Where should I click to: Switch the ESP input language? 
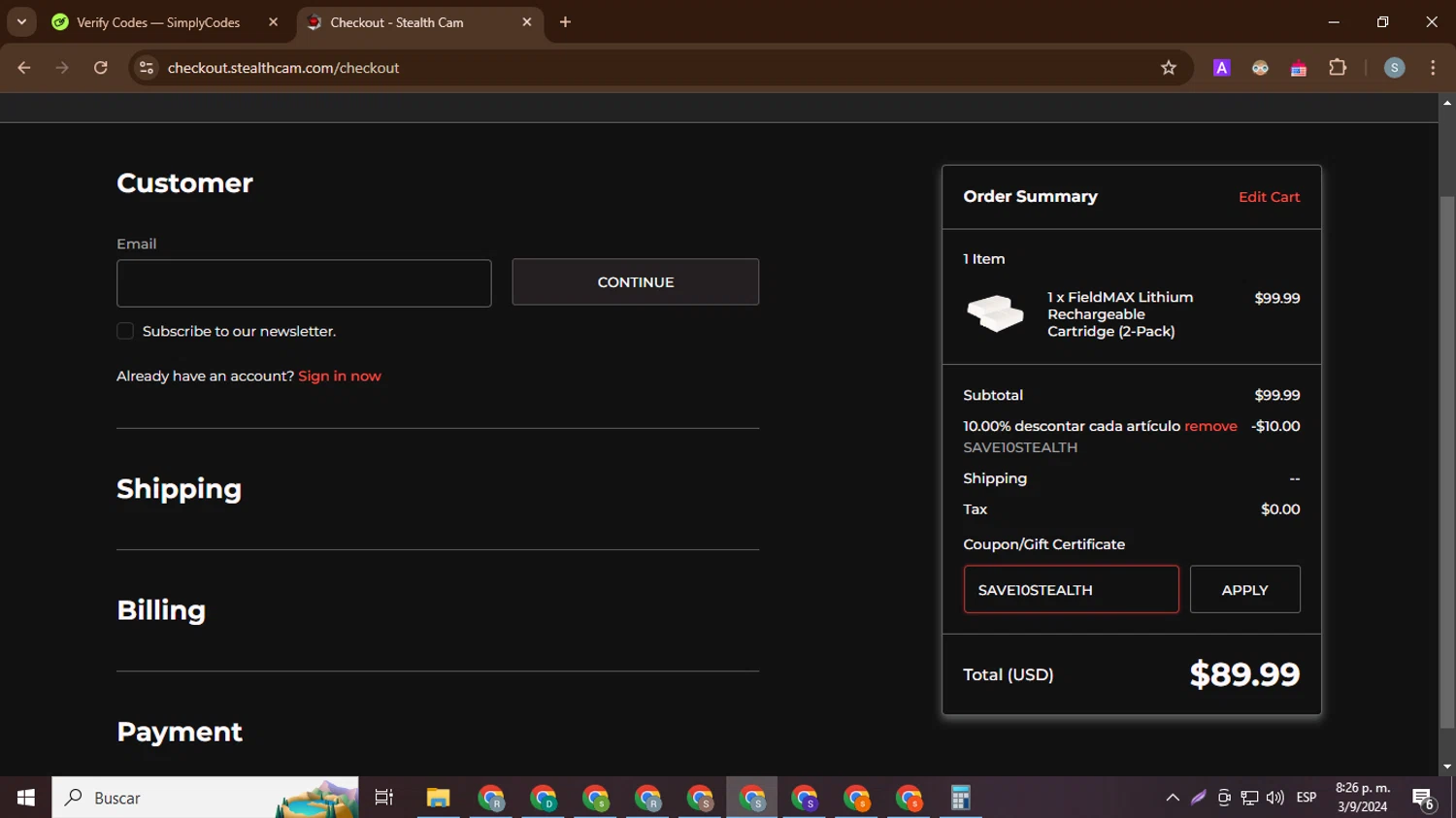pos(1307,798)
